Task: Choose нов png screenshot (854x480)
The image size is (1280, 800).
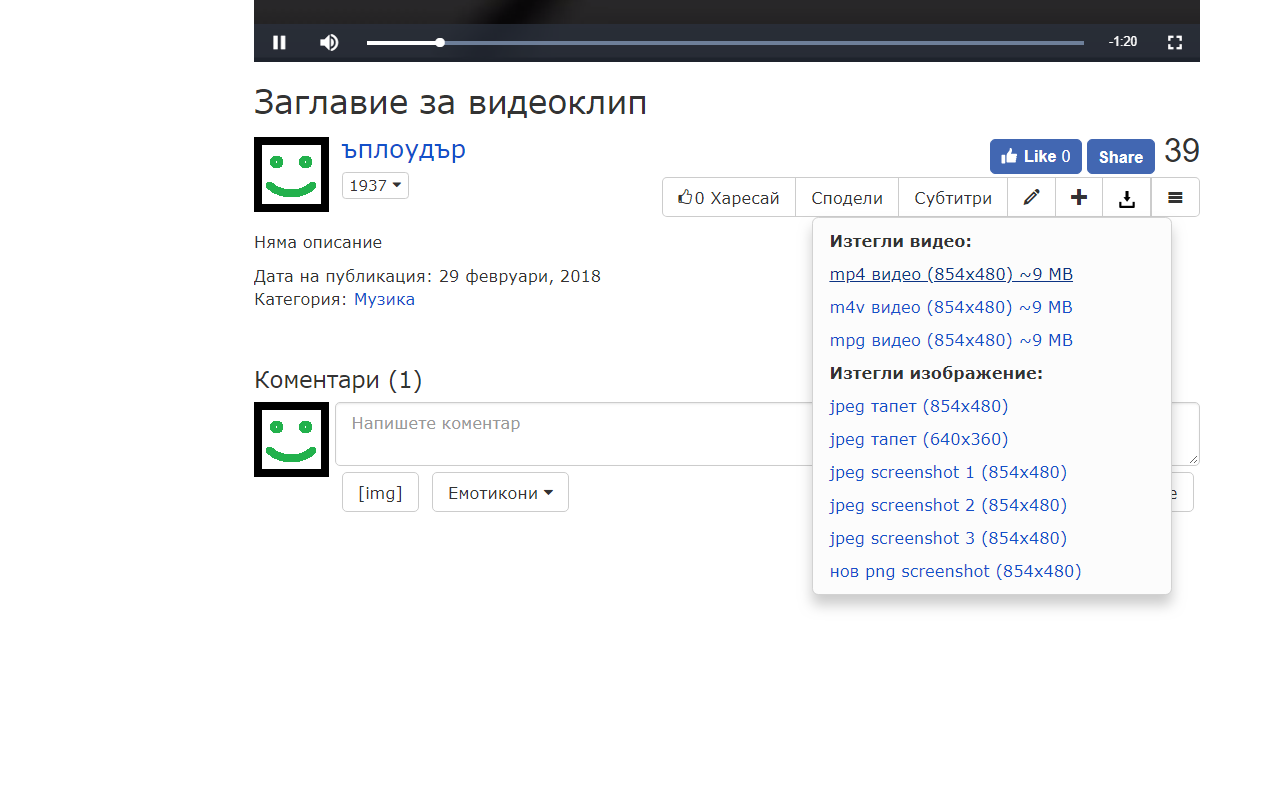Action: (x=955, y=571)
